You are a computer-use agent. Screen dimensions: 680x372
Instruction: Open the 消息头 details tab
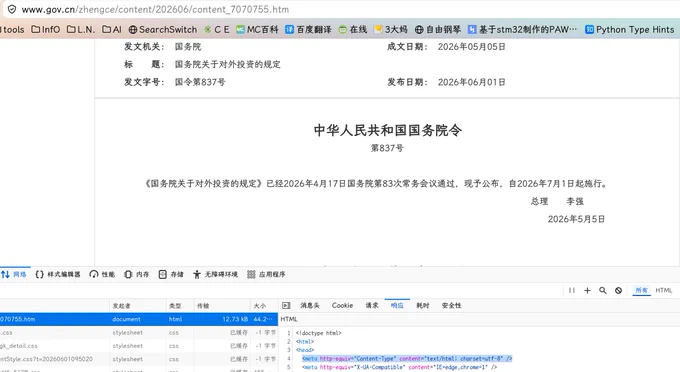(310, 306)
